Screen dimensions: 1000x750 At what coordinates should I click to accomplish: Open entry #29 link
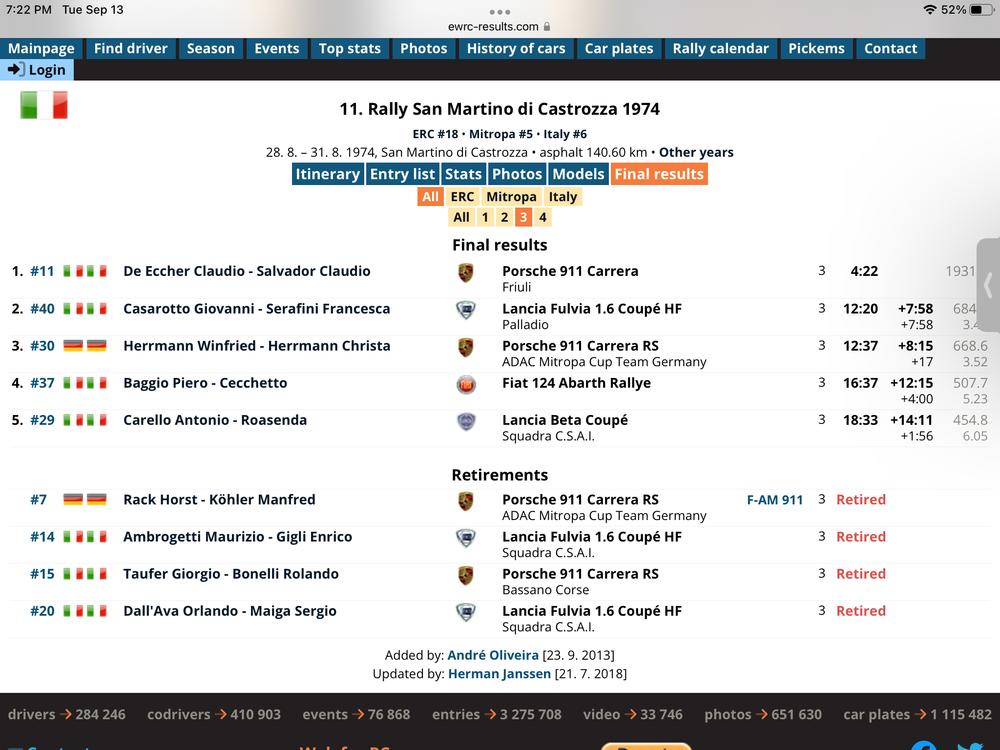[42, 420]
